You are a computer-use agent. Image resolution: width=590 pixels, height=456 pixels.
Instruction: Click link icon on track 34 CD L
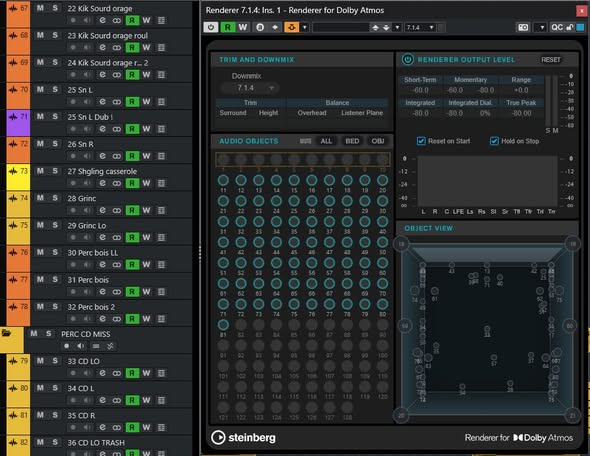[117, 400]
